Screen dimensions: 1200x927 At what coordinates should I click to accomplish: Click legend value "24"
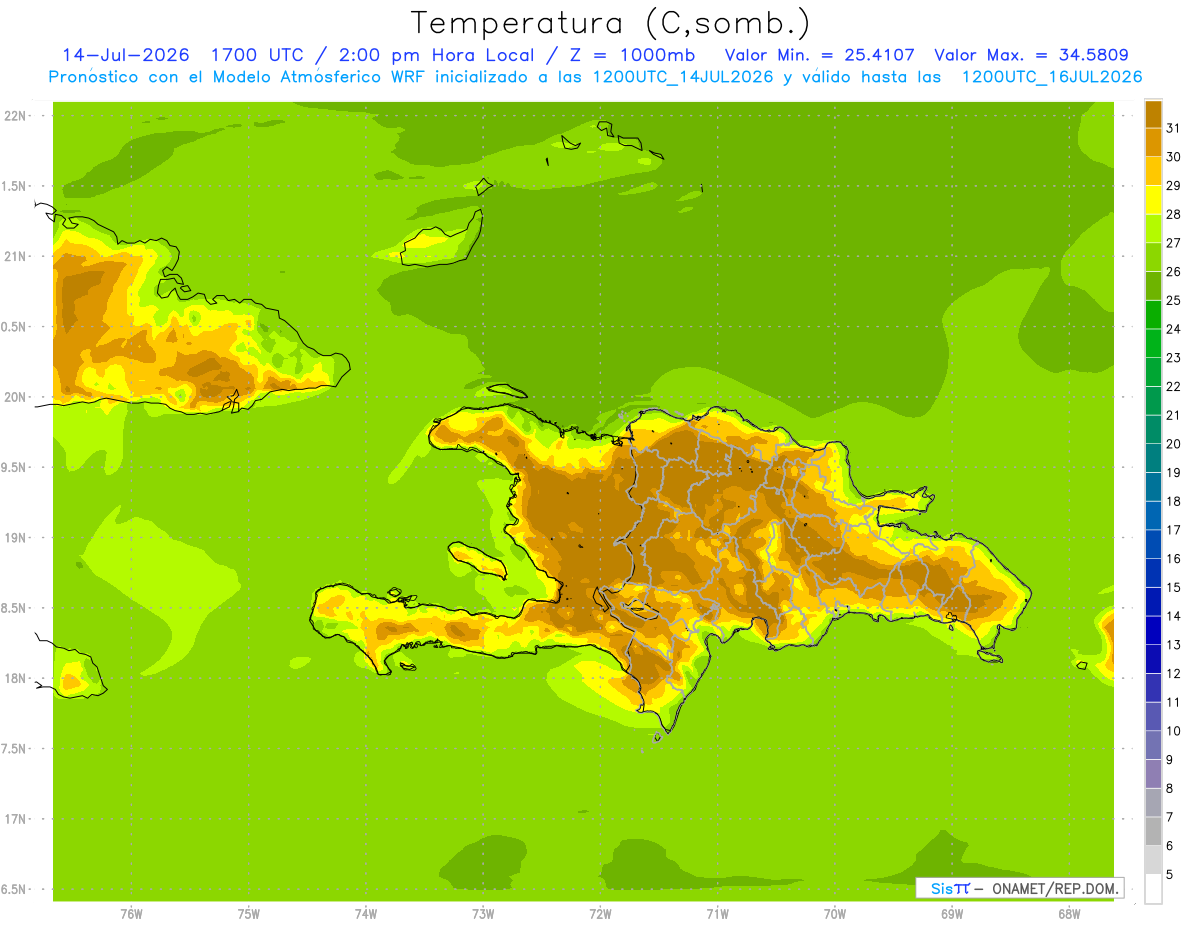[1174, 329]
